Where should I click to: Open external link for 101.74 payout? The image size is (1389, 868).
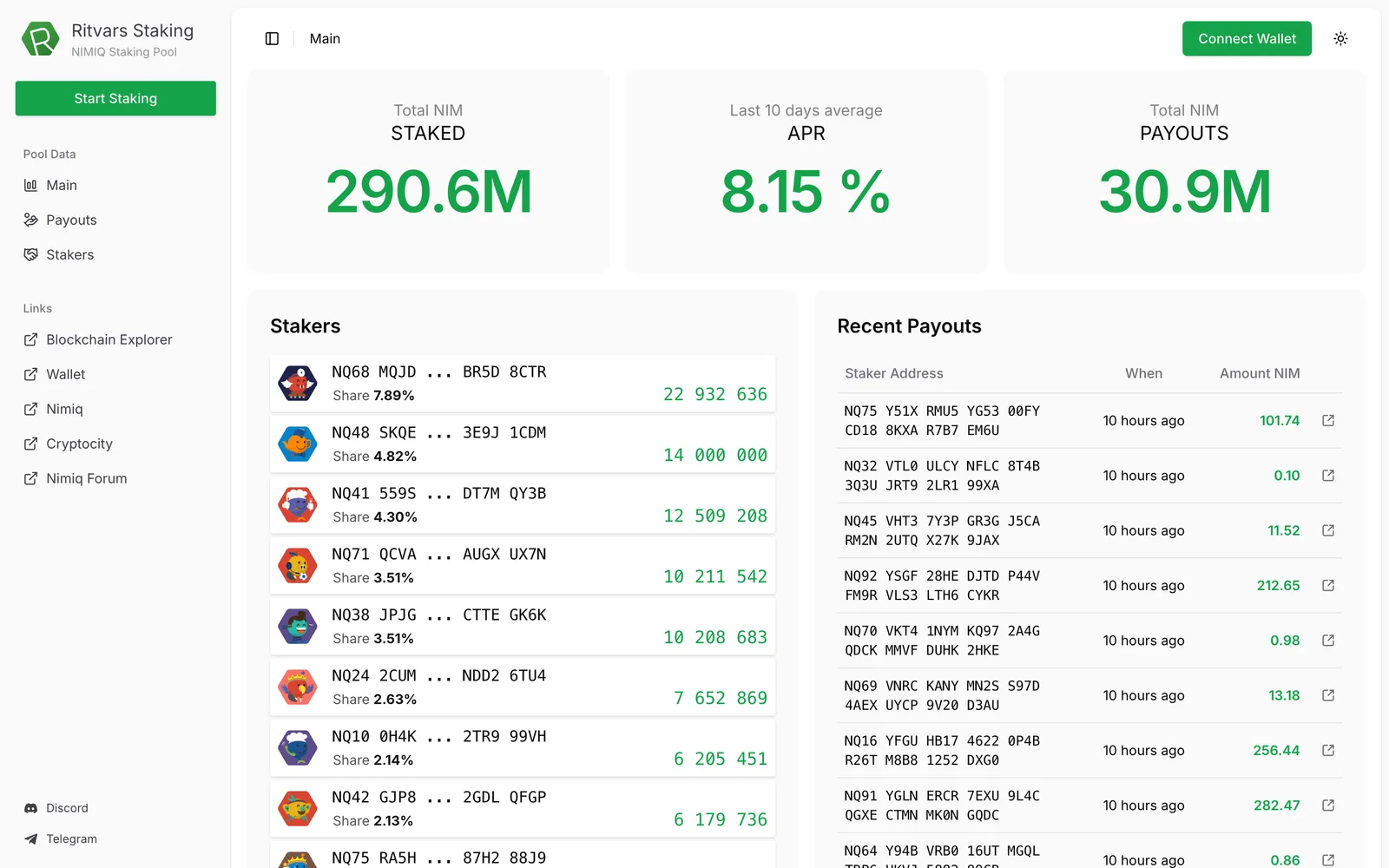(1327, 420)
